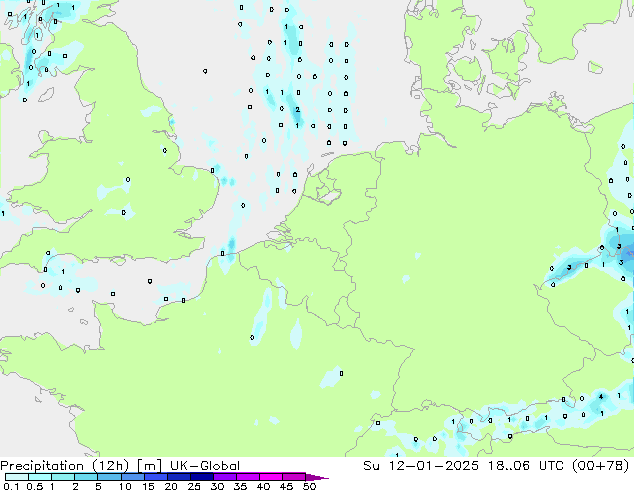The height and width of the screenshot is (490, 634).
Task: Click the '45' legend tick label
Action: click(286, 486)
